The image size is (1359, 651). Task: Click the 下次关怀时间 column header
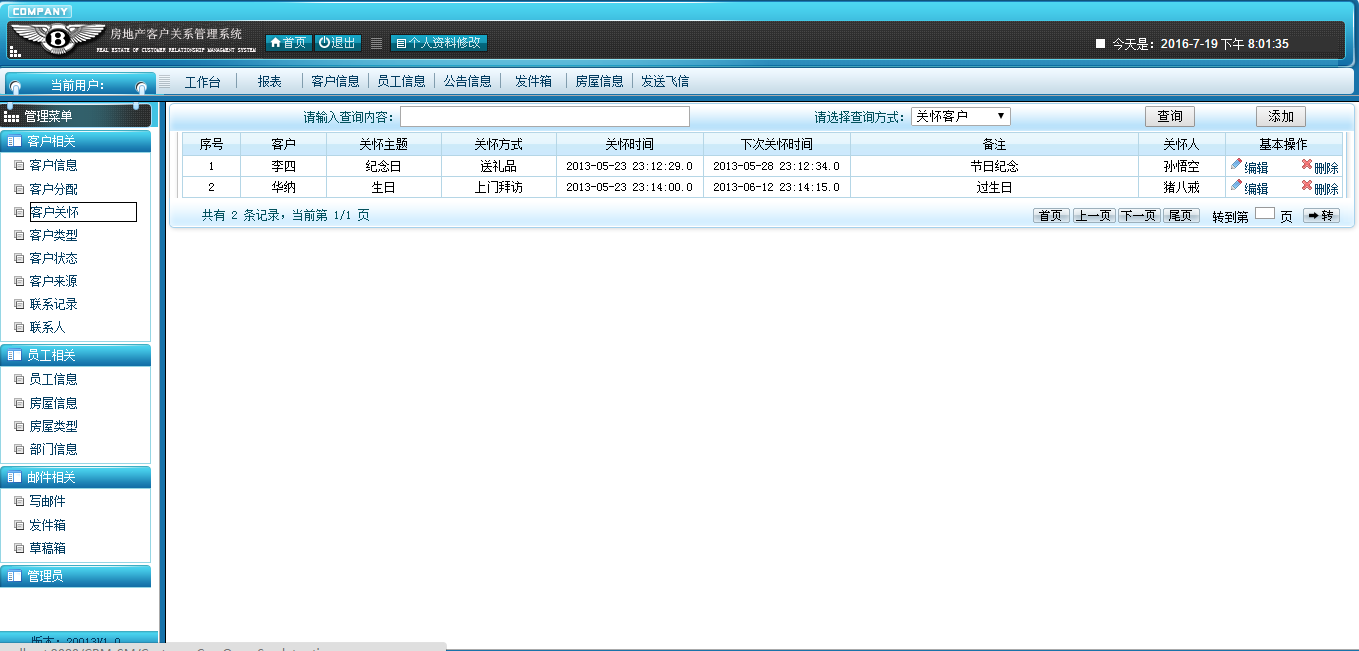coord(777,144)
